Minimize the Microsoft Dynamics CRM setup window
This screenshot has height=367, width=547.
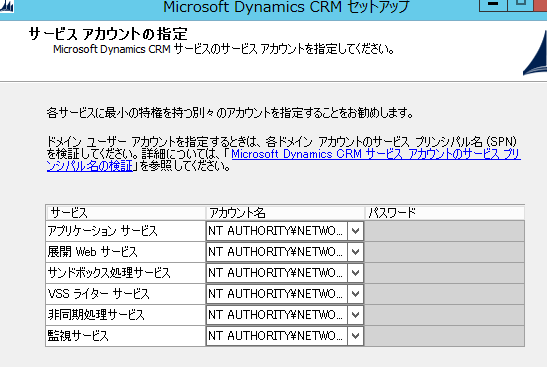tap(493, 5)
